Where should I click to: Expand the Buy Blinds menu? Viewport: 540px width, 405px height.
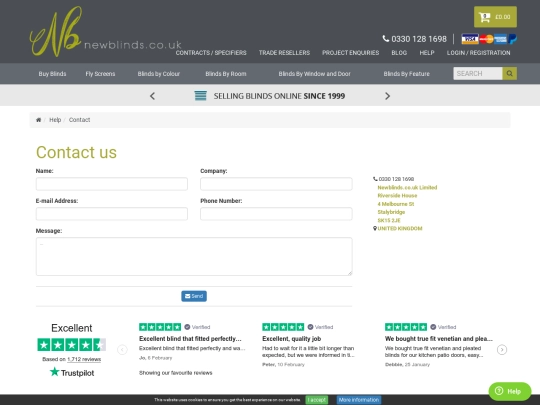tap(52, 74)
